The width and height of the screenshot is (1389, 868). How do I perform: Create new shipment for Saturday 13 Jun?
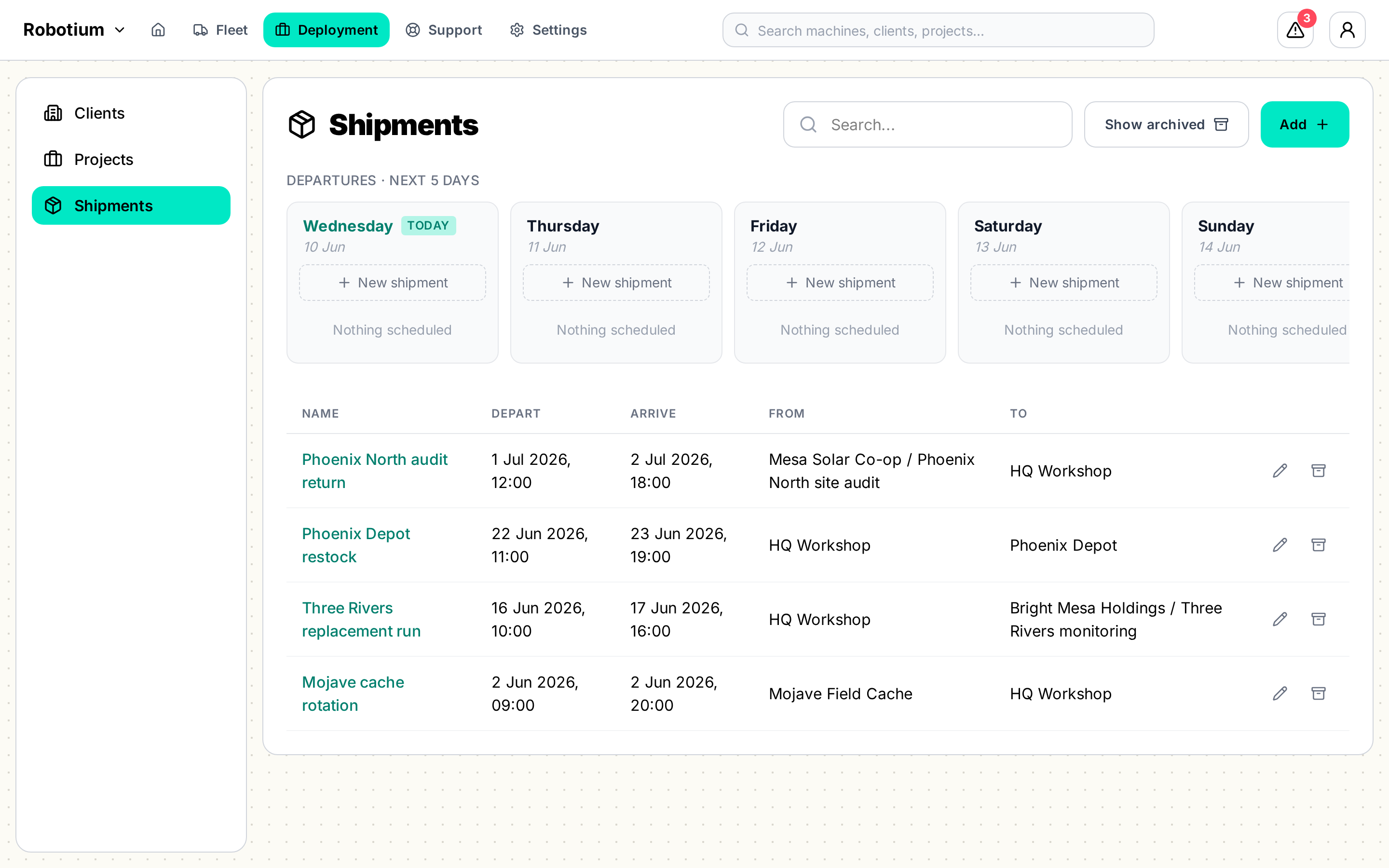point(1063,283)
